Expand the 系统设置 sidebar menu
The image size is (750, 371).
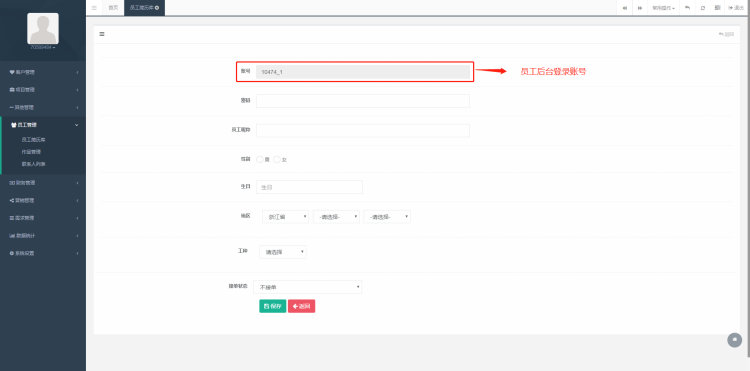[x=43, y=253]
